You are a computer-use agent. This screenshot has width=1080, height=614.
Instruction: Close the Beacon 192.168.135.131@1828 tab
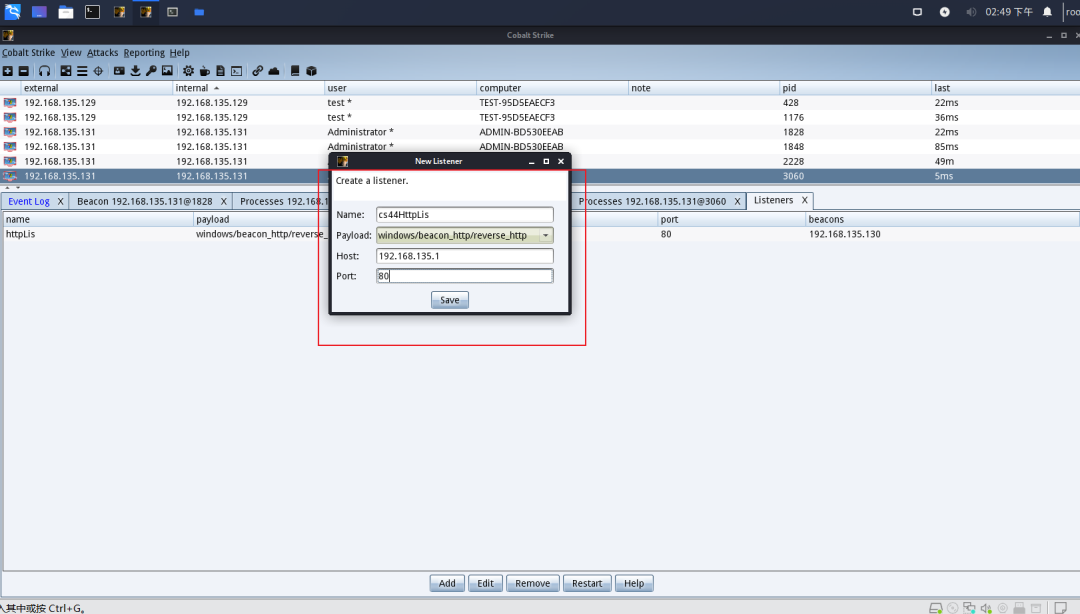click(223, 201)
